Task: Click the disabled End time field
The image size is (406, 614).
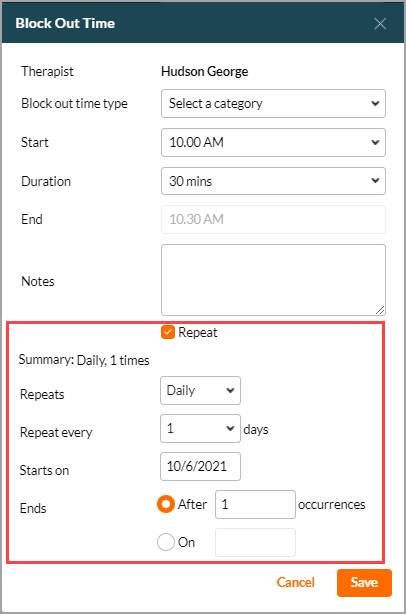Action: [273, 219]
